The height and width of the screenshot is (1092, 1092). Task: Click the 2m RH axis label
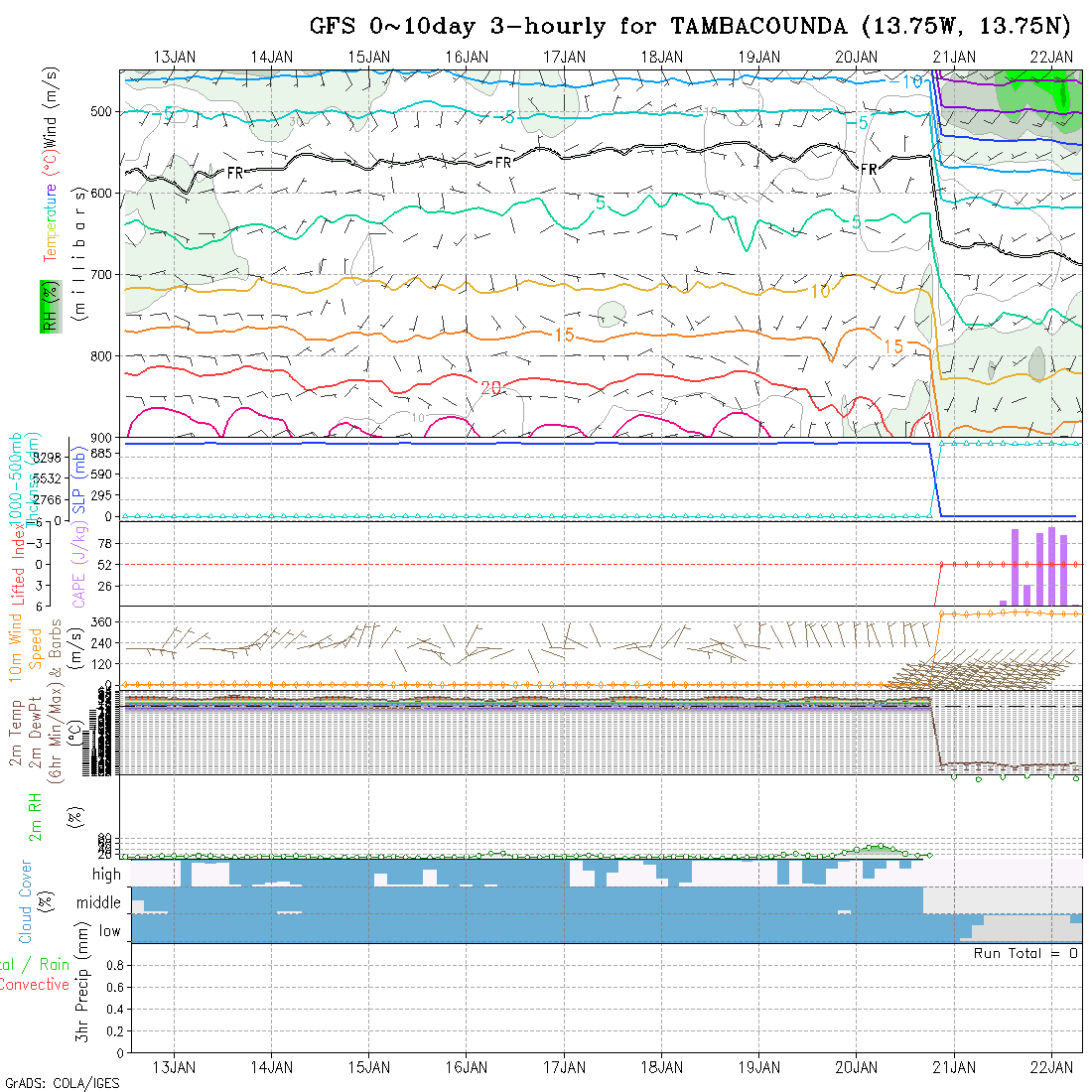(x=35, y=815)
